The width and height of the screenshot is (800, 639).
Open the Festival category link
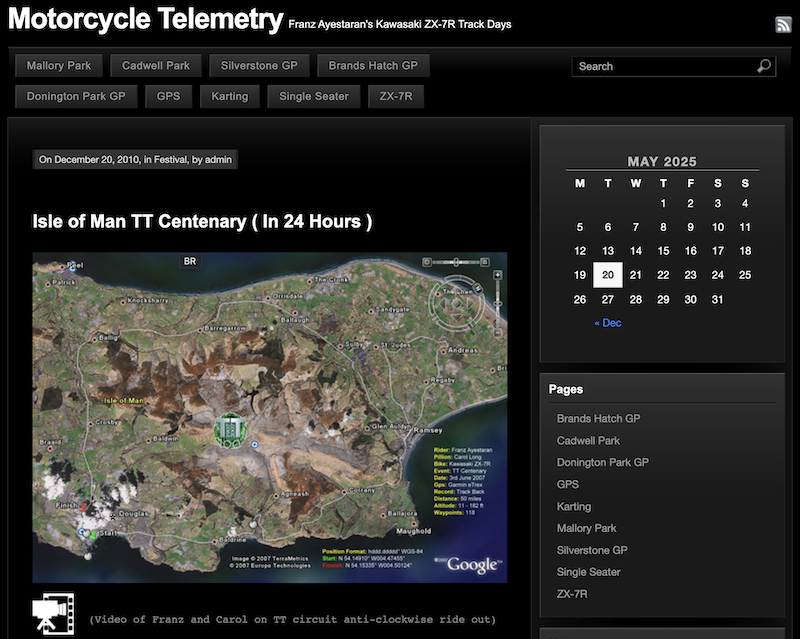170,159
